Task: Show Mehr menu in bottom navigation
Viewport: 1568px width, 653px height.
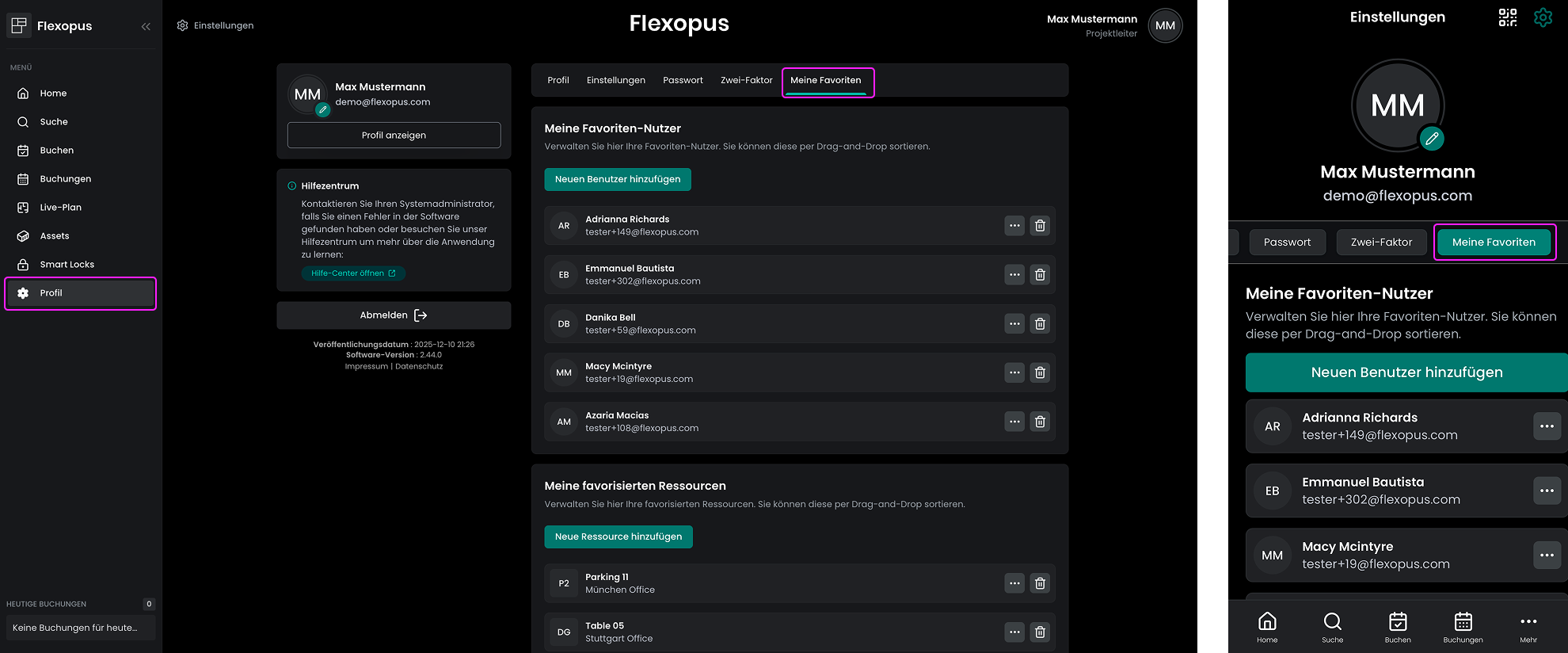Action: [1528, 627]
